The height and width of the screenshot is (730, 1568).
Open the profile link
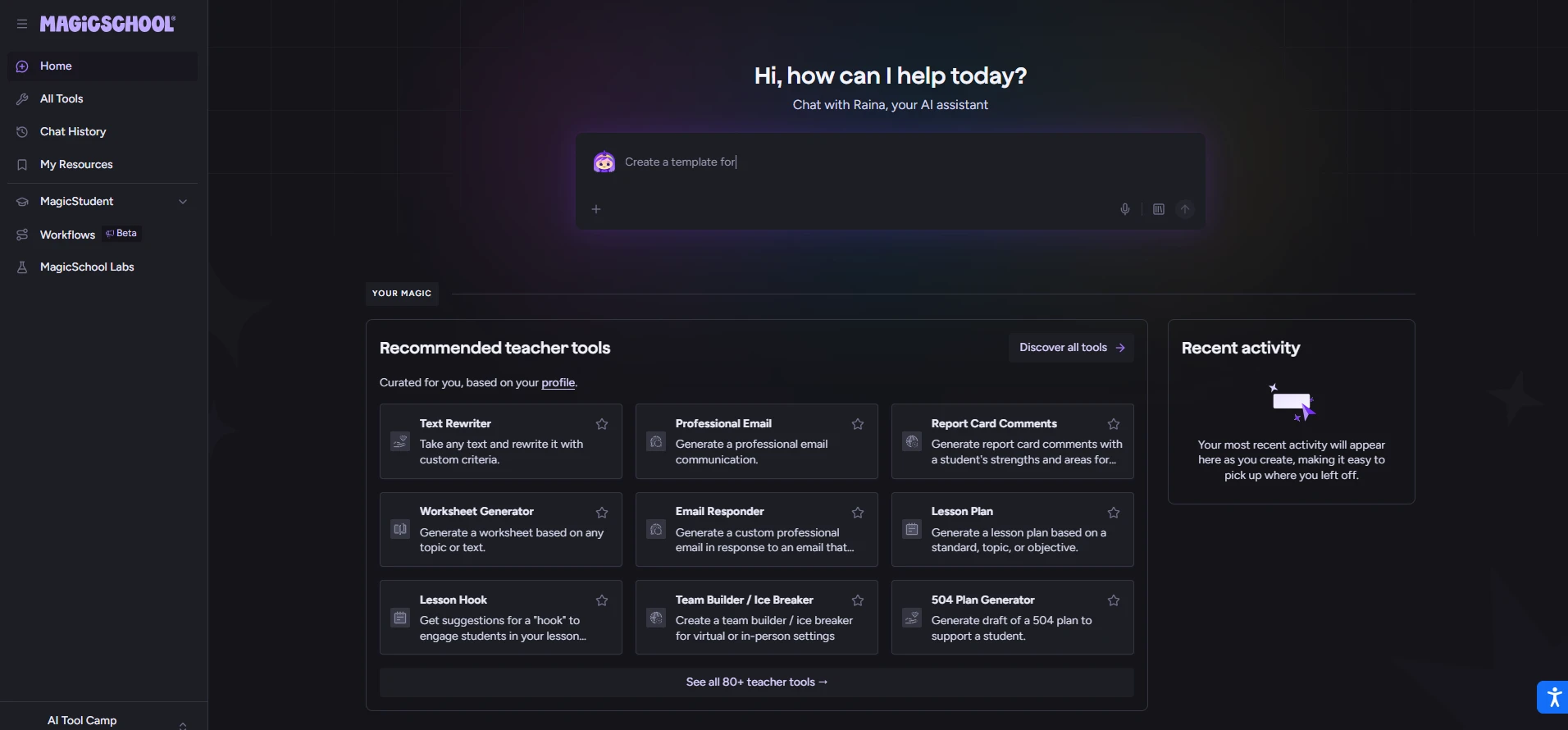click(558, 383)
